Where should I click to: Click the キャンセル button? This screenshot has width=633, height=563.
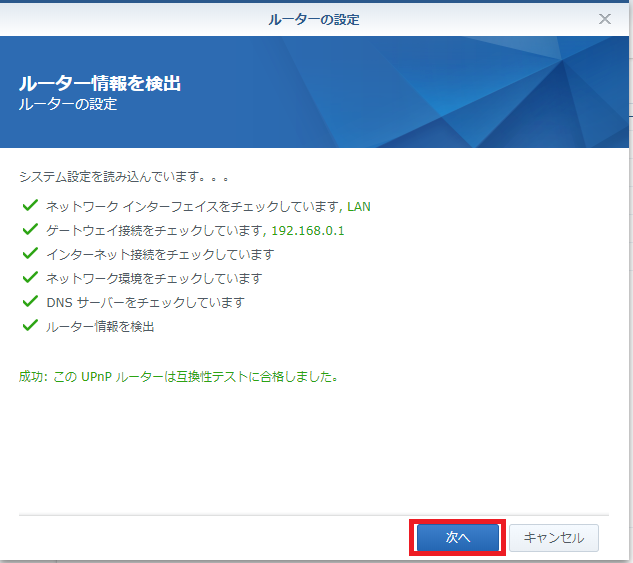tap(553, 538)
